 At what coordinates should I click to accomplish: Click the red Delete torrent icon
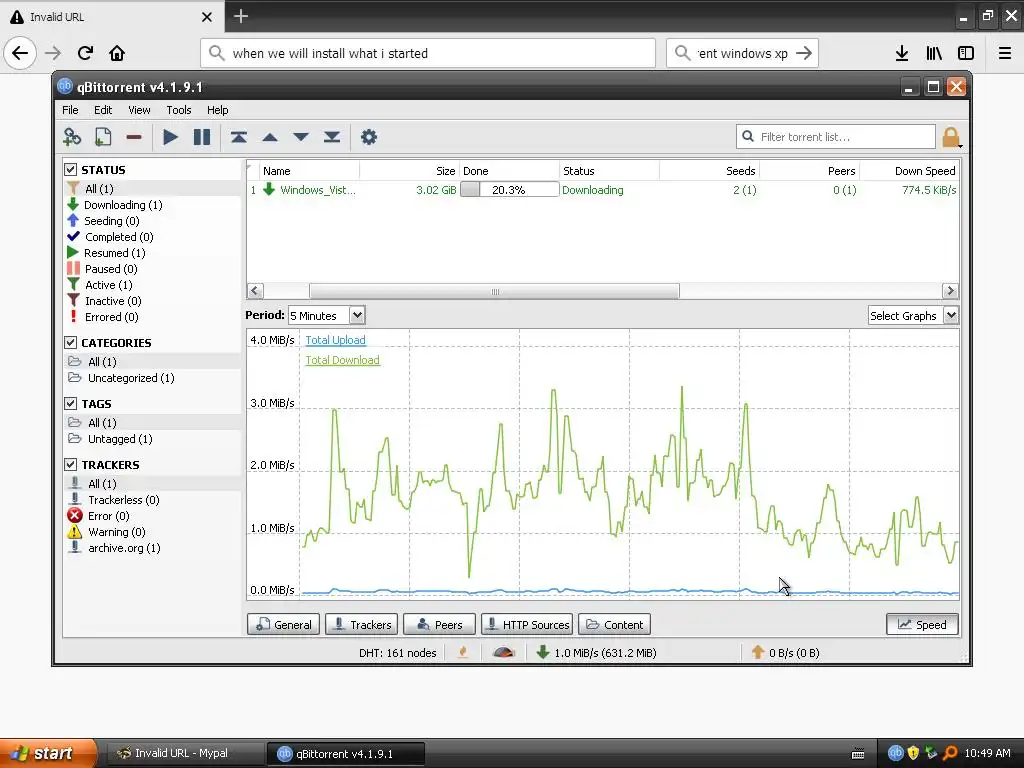pos(134,137)
